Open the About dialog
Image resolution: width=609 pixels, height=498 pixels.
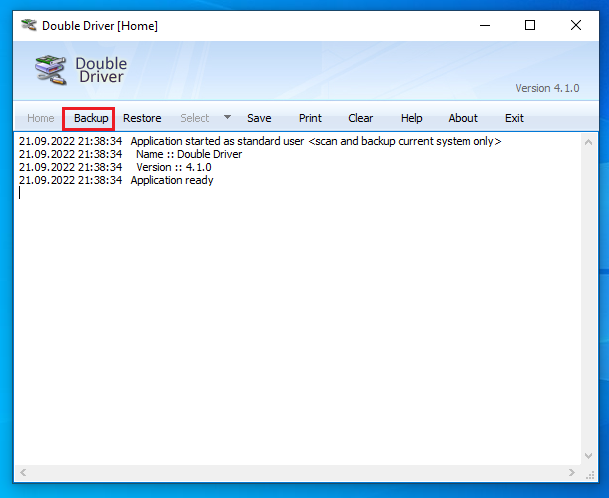[463, 118]
